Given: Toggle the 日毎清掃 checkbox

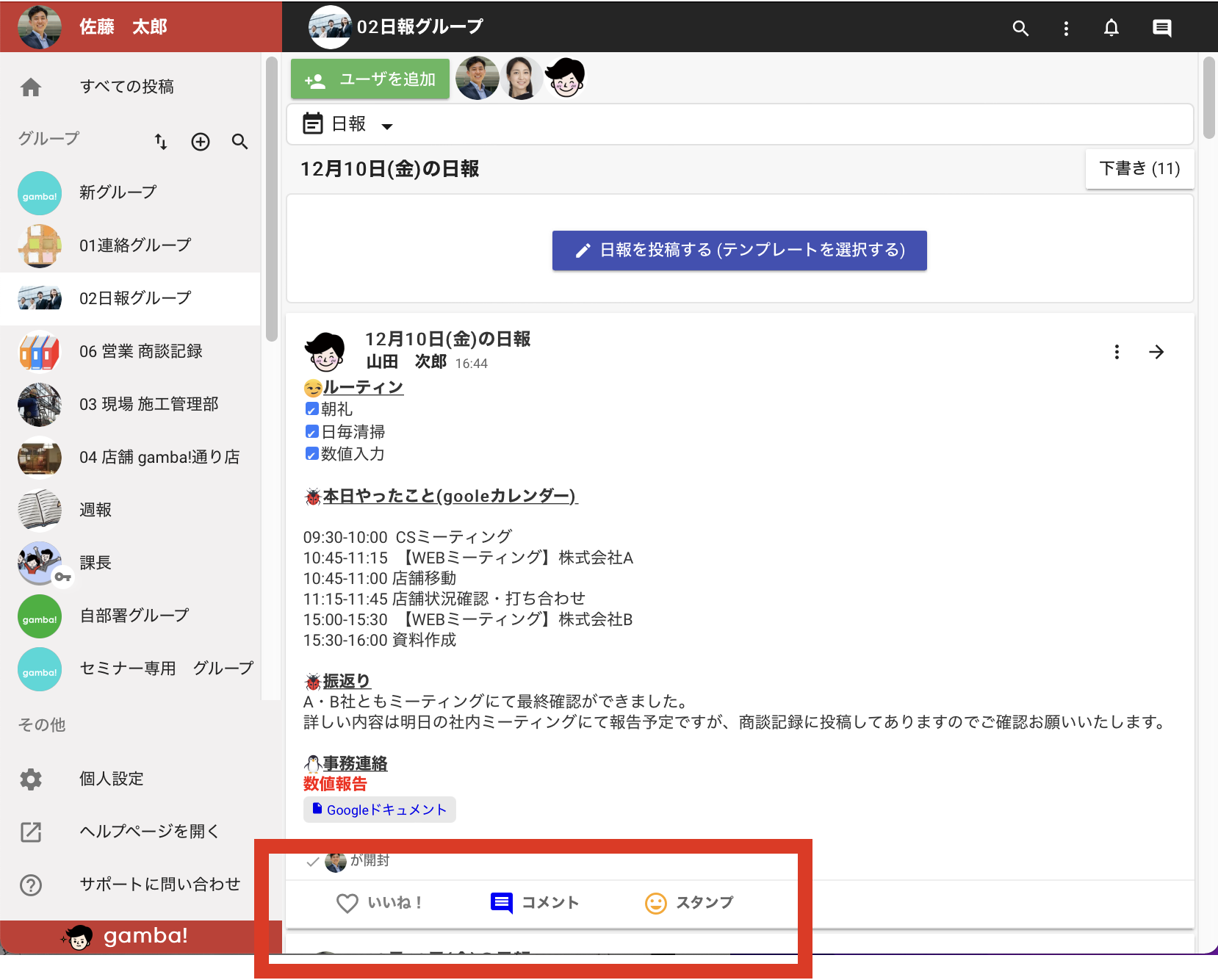Looking at the screenshot, I should click(x=311, y=432).
